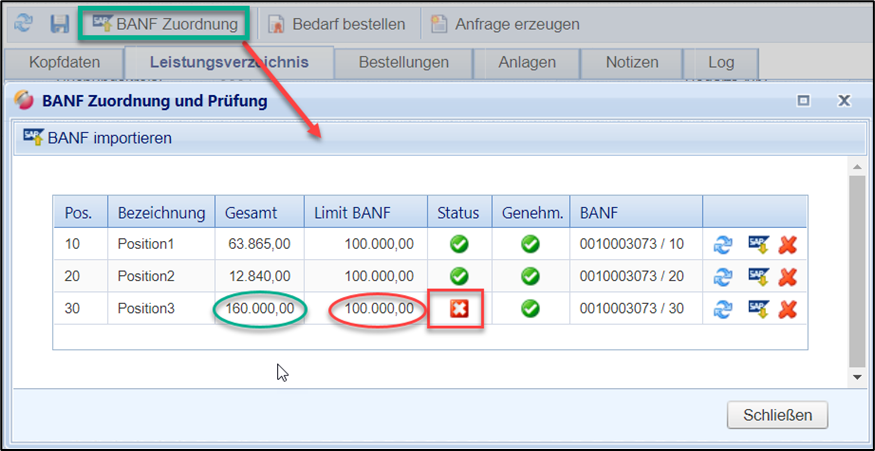Click the refresh icon in the top toolbar
875x451 pixels.
pyautogui.click(x=22, y=23)
